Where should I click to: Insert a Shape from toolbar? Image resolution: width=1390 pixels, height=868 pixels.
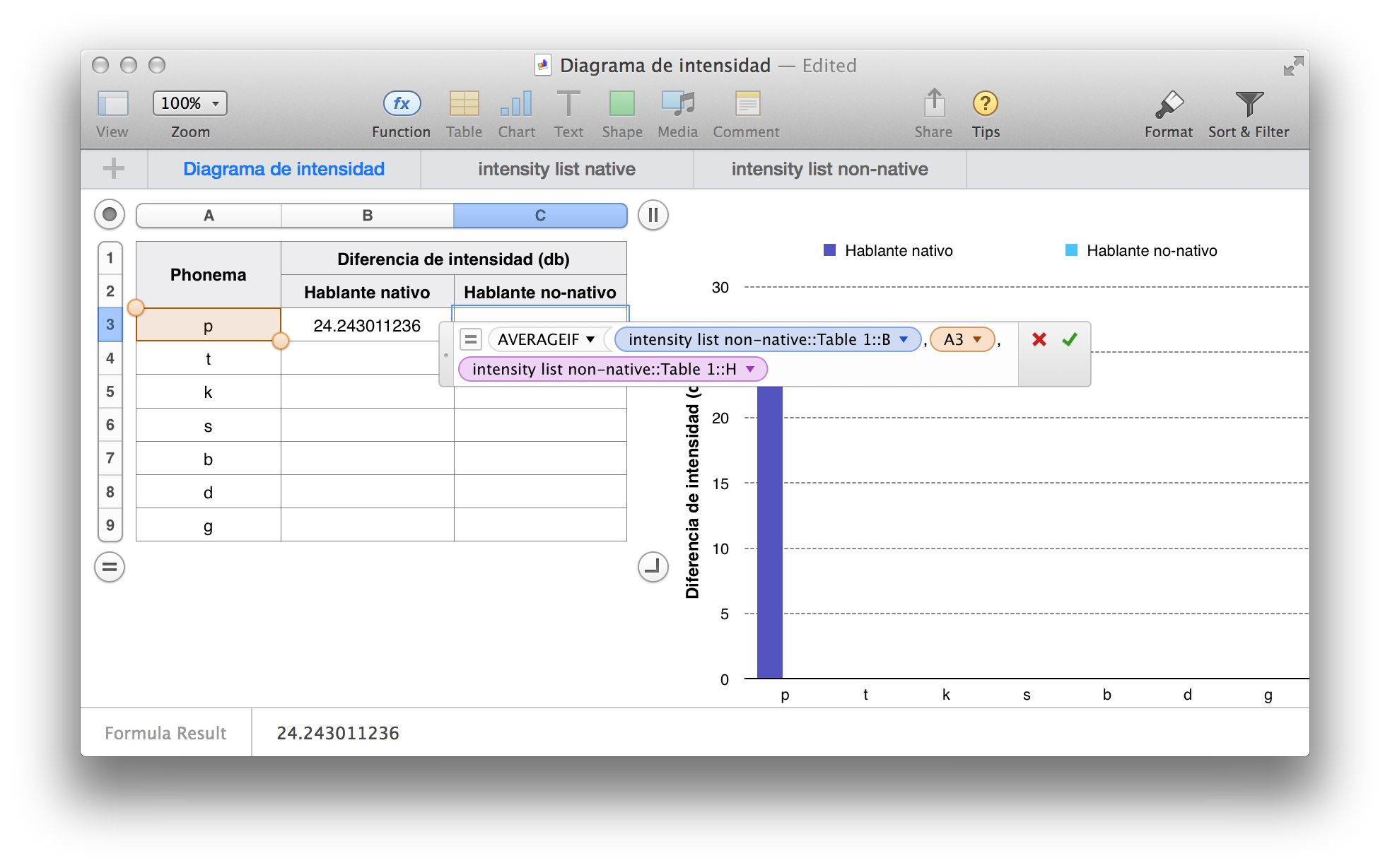pos(621,104)
